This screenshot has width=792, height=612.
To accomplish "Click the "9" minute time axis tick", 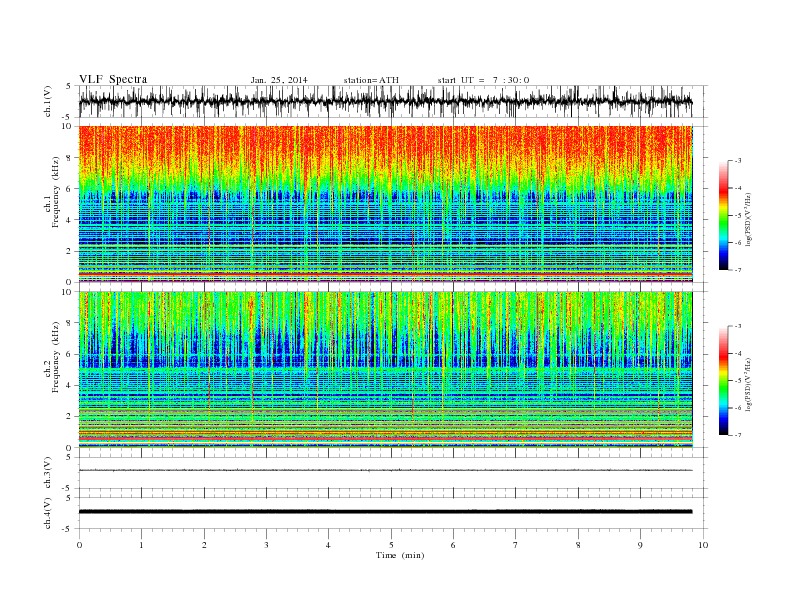I will click(x=640, y=545).
